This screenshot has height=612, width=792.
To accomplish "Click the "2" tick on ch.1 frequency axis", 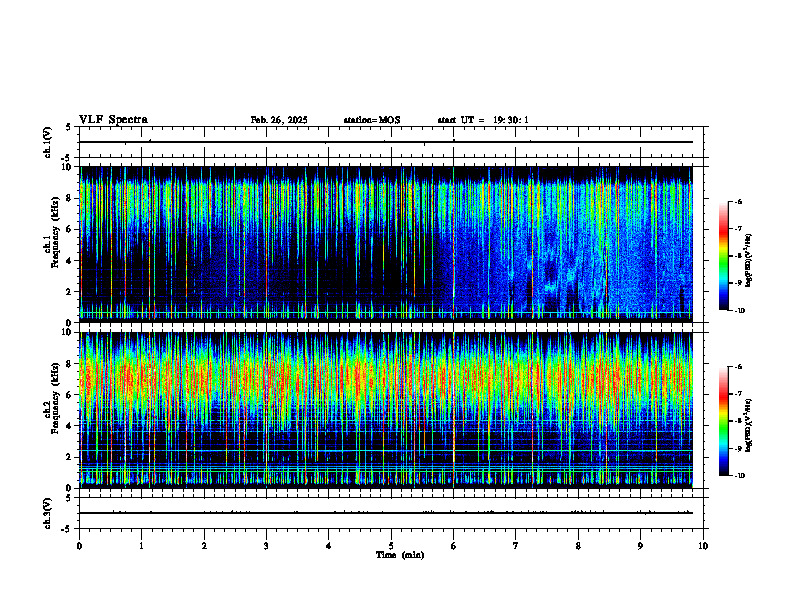I will click(71, 292).
